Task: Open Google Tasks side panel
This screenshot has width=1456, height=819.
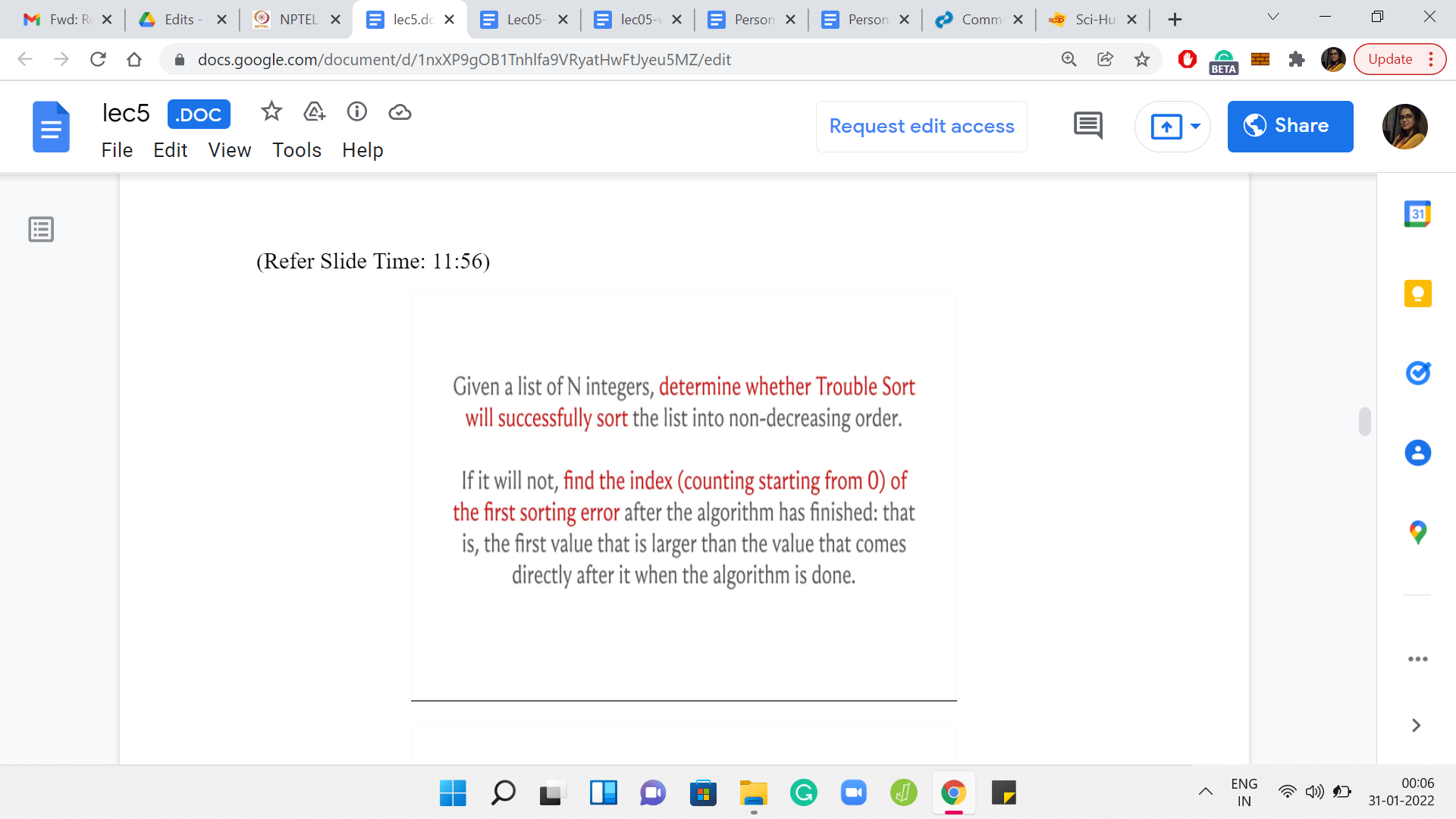Action: click(x=1417, y=373)
